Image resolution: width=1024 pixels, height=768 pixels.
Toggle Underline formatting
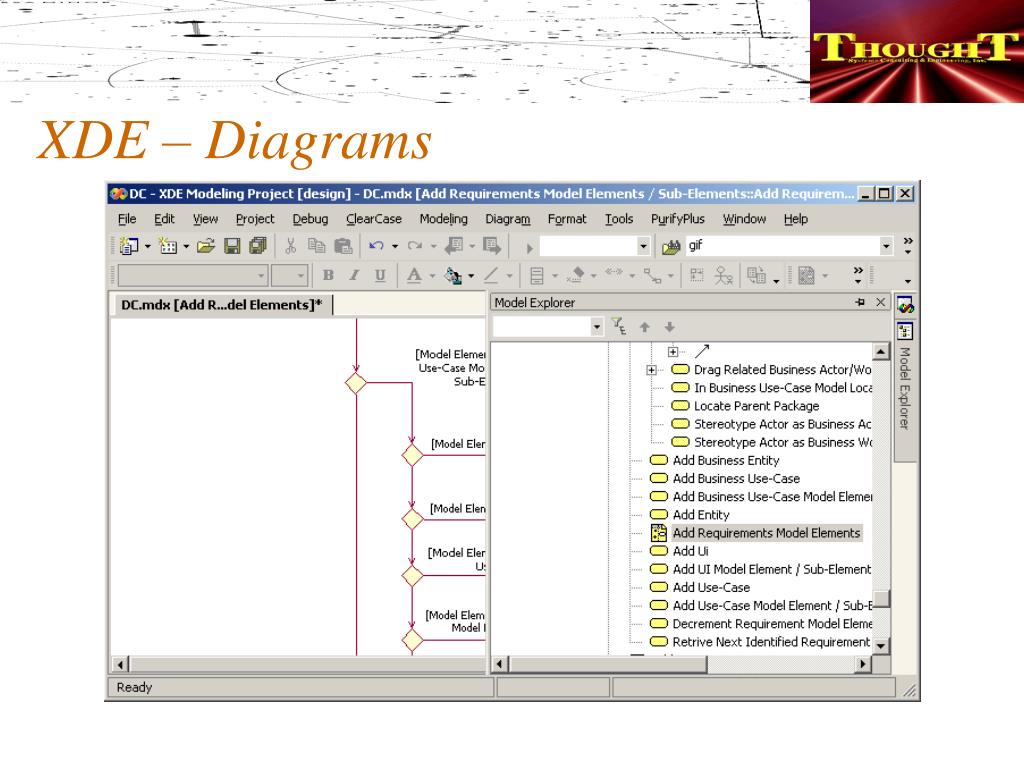(x=380, y=276)
